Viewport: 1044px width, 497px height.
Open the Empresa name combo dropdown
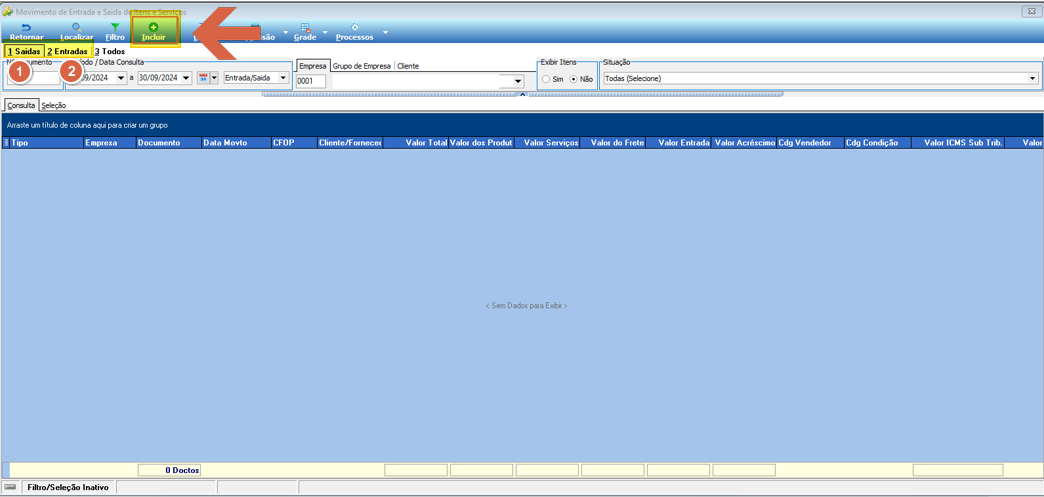[518, 81]
